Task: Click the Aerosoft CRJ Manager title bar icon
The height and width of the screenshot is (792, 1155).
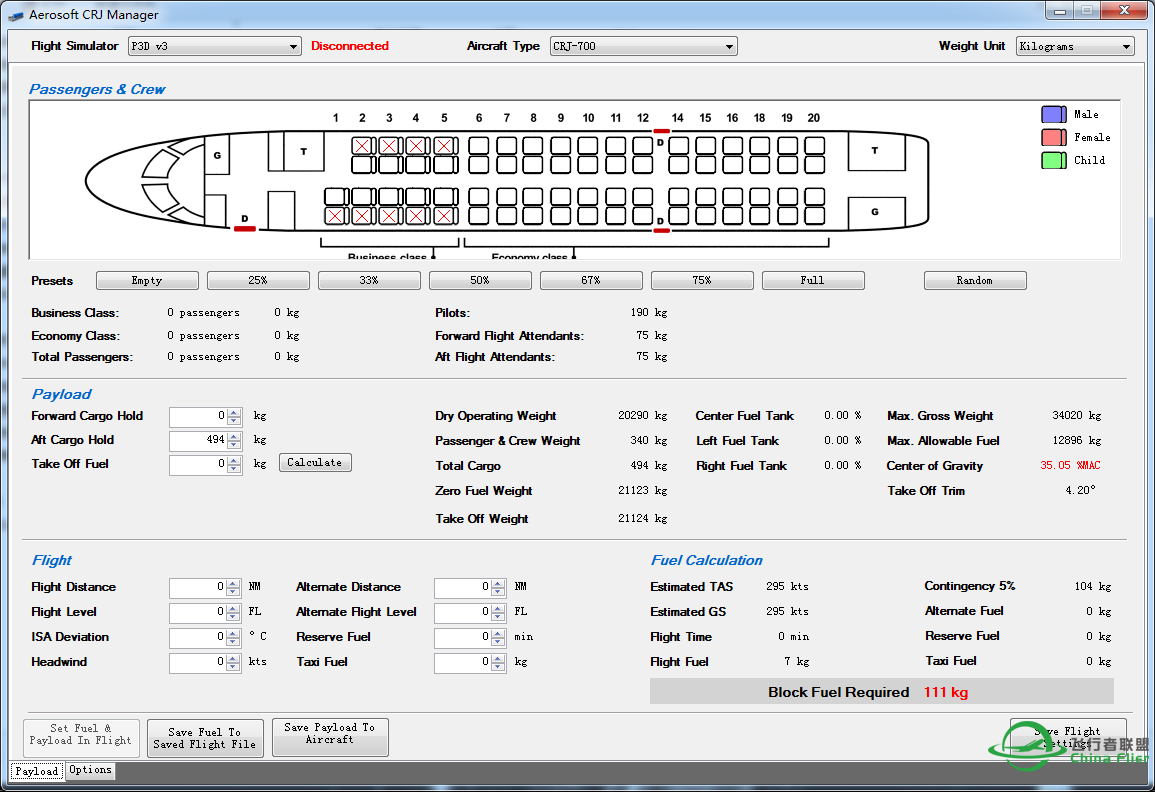Action: [x=15, y=15]
